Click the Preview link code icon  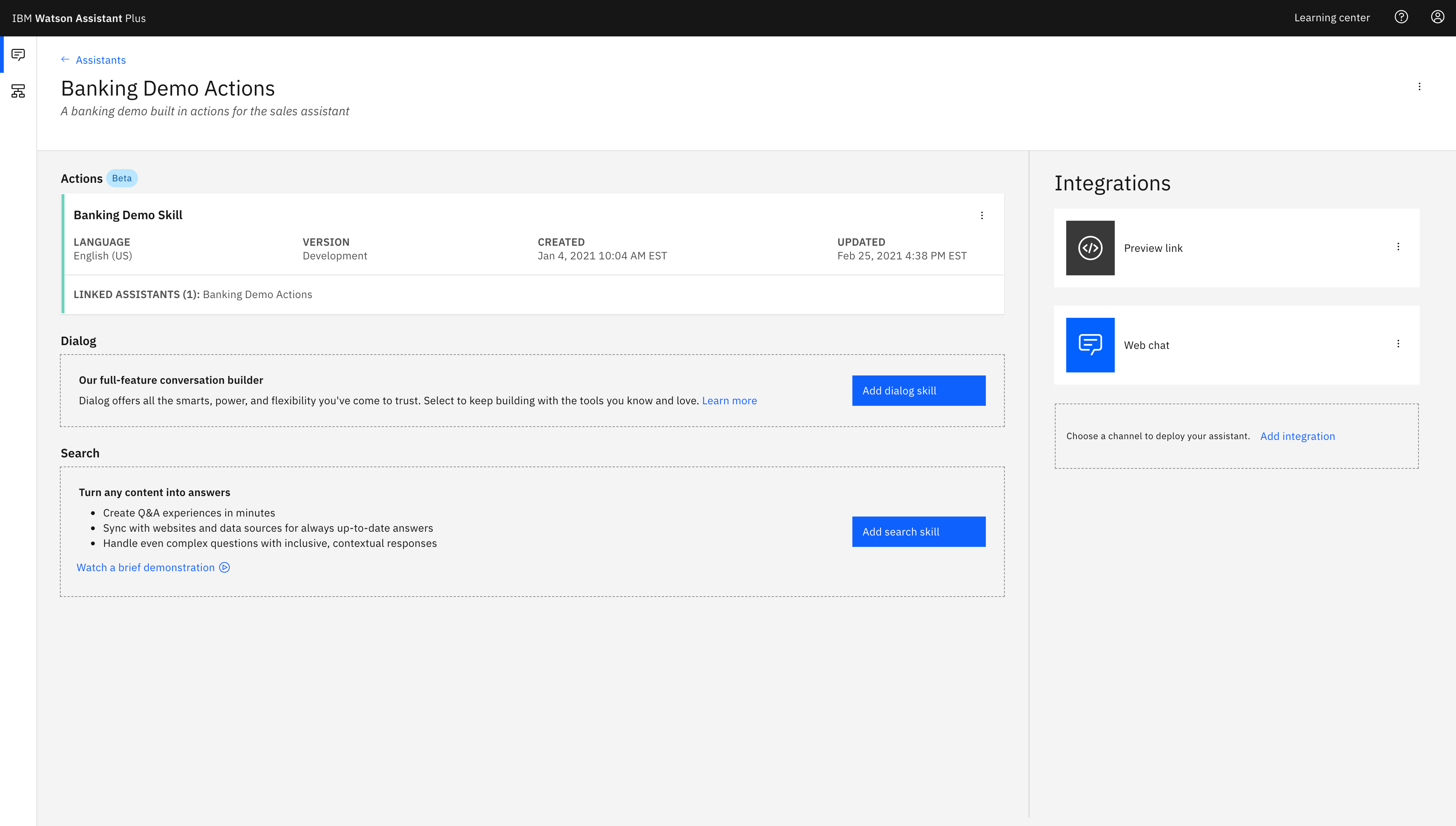pos(1090,248)
